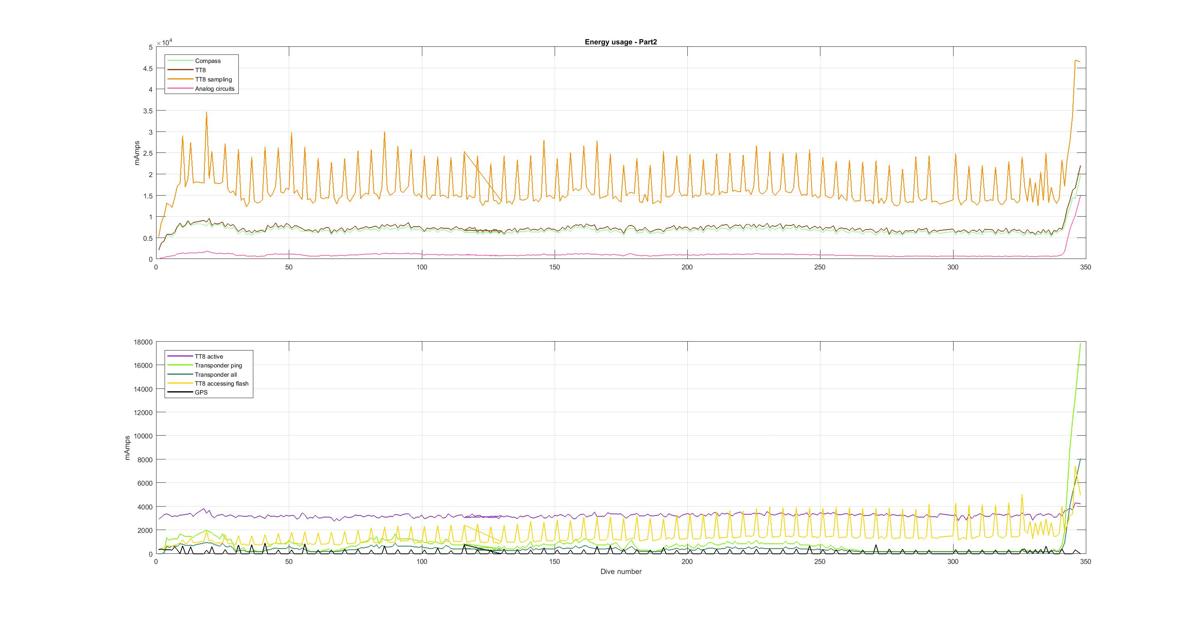Image resolution: width=1200 pixels, height=622 pixels.
Task: Click the yellow line swatch for TT8 accessing flash
Action: pos(181,383)
